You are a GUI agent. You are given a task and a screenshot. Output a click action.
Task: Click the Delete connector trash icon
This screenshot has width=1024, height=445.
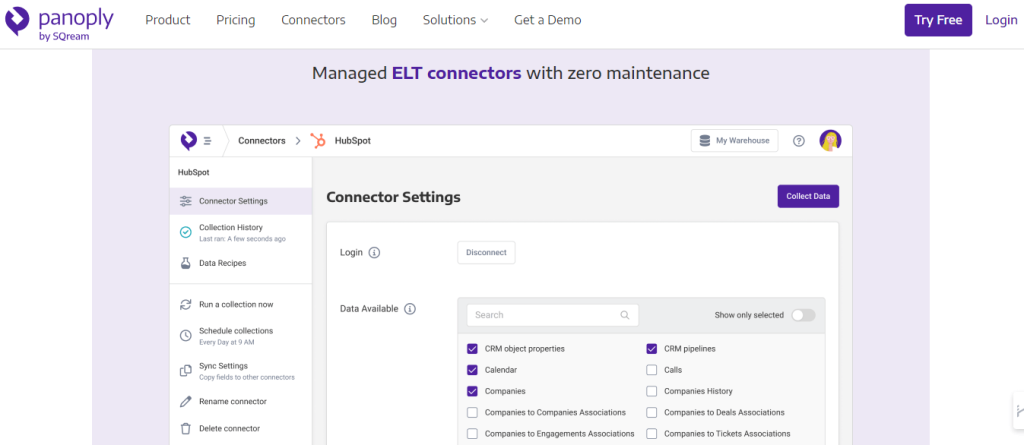click(x=185, y=429)
